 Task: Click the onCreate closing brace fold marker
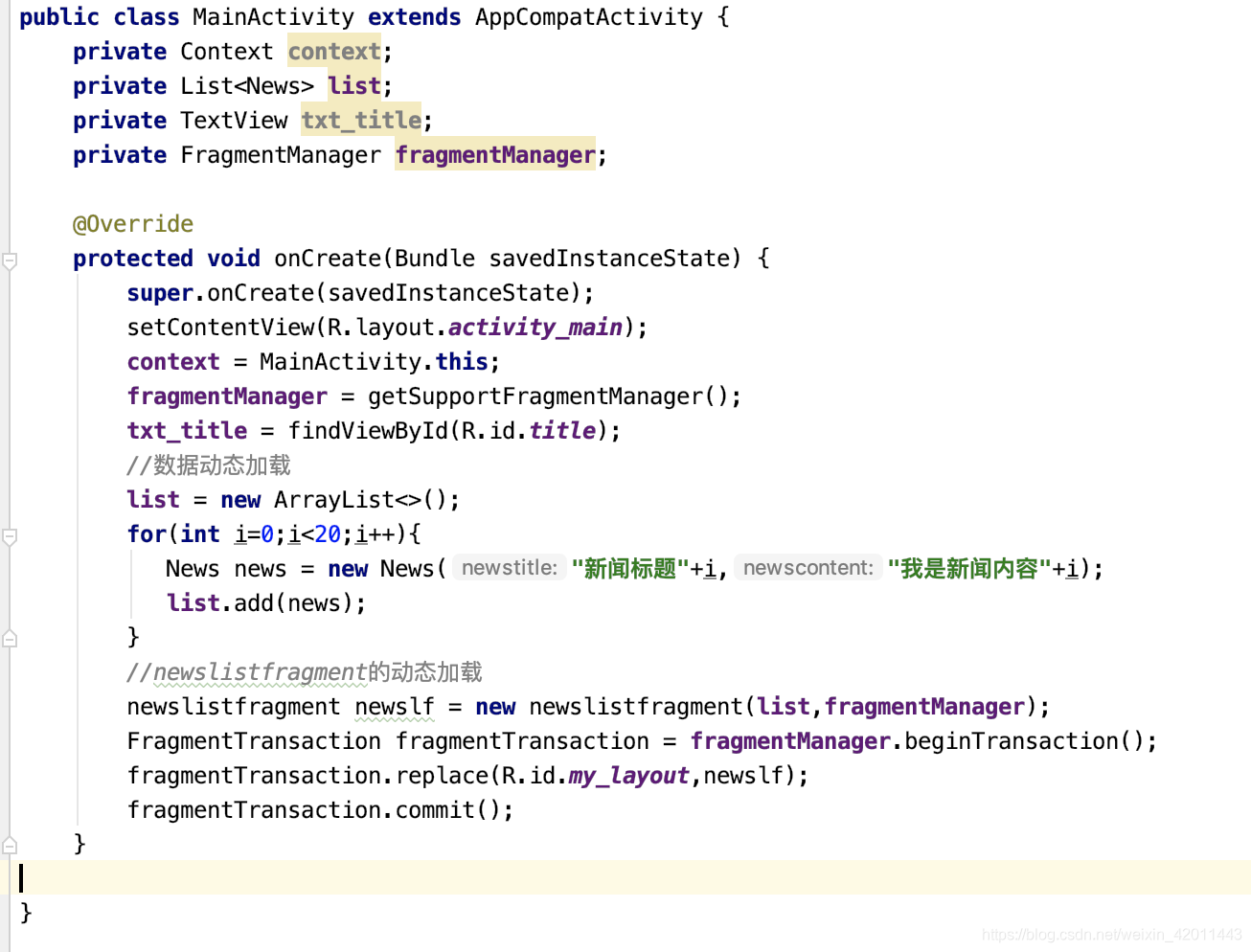[x=10, y=845]
